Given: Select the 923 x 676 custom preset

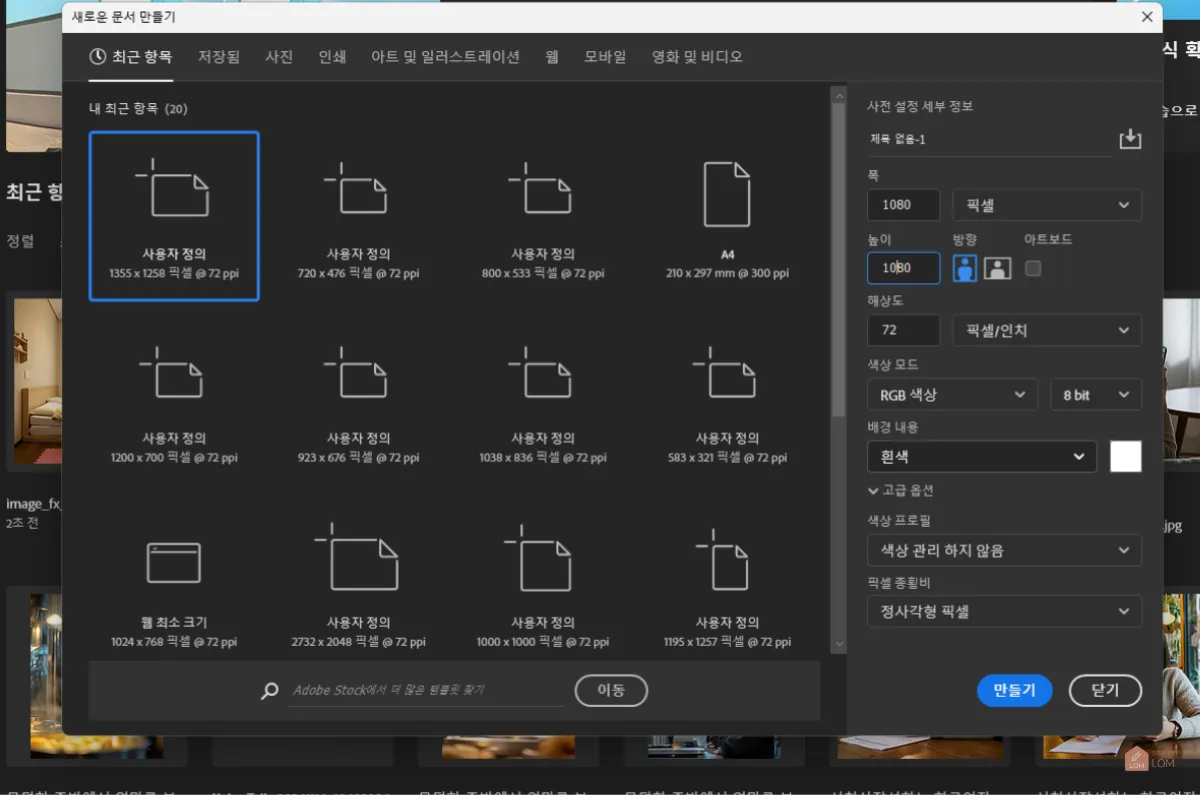Looking at the screenshot, I should [x=358, y=400].
